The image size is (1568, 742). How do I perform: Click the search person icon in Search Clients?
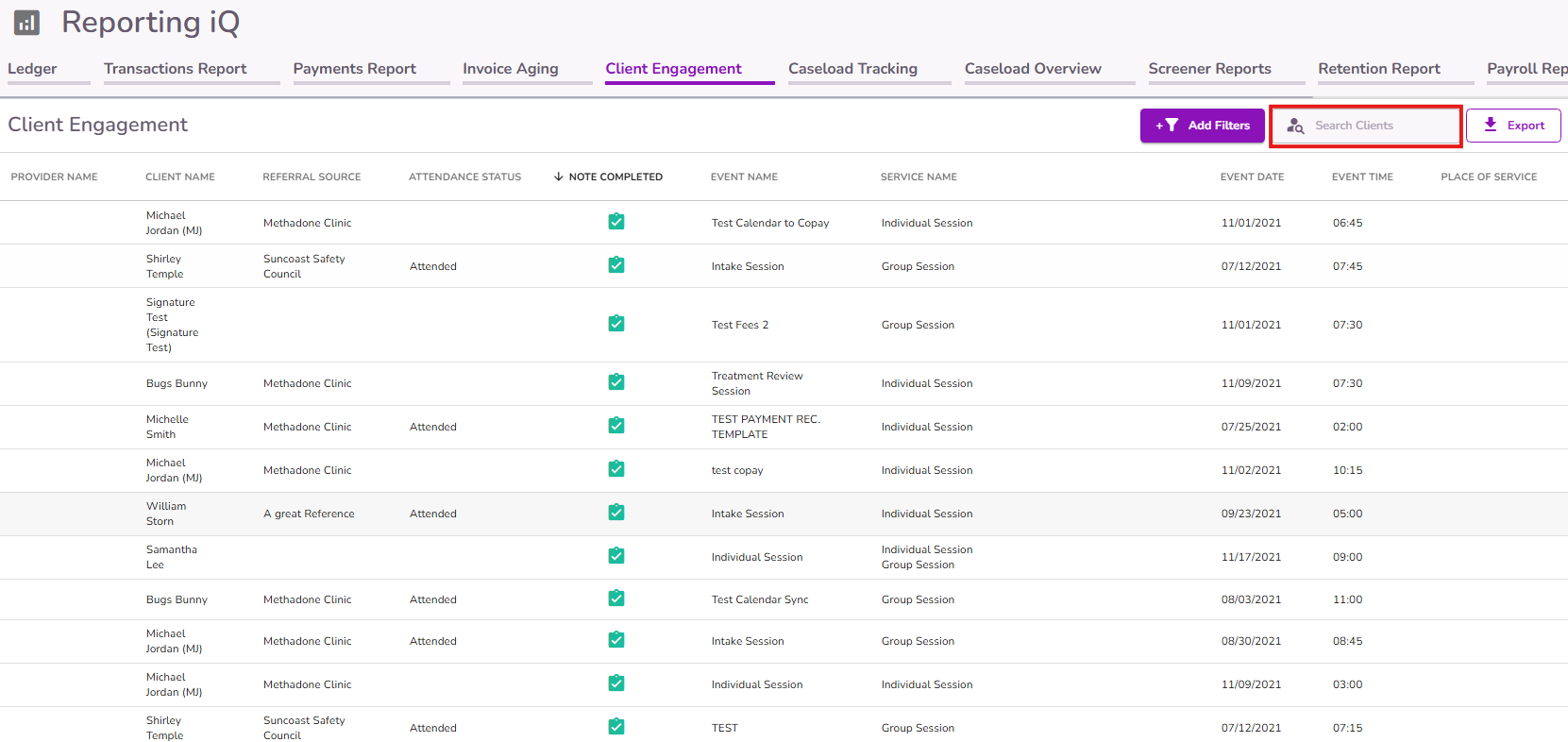1295,126
